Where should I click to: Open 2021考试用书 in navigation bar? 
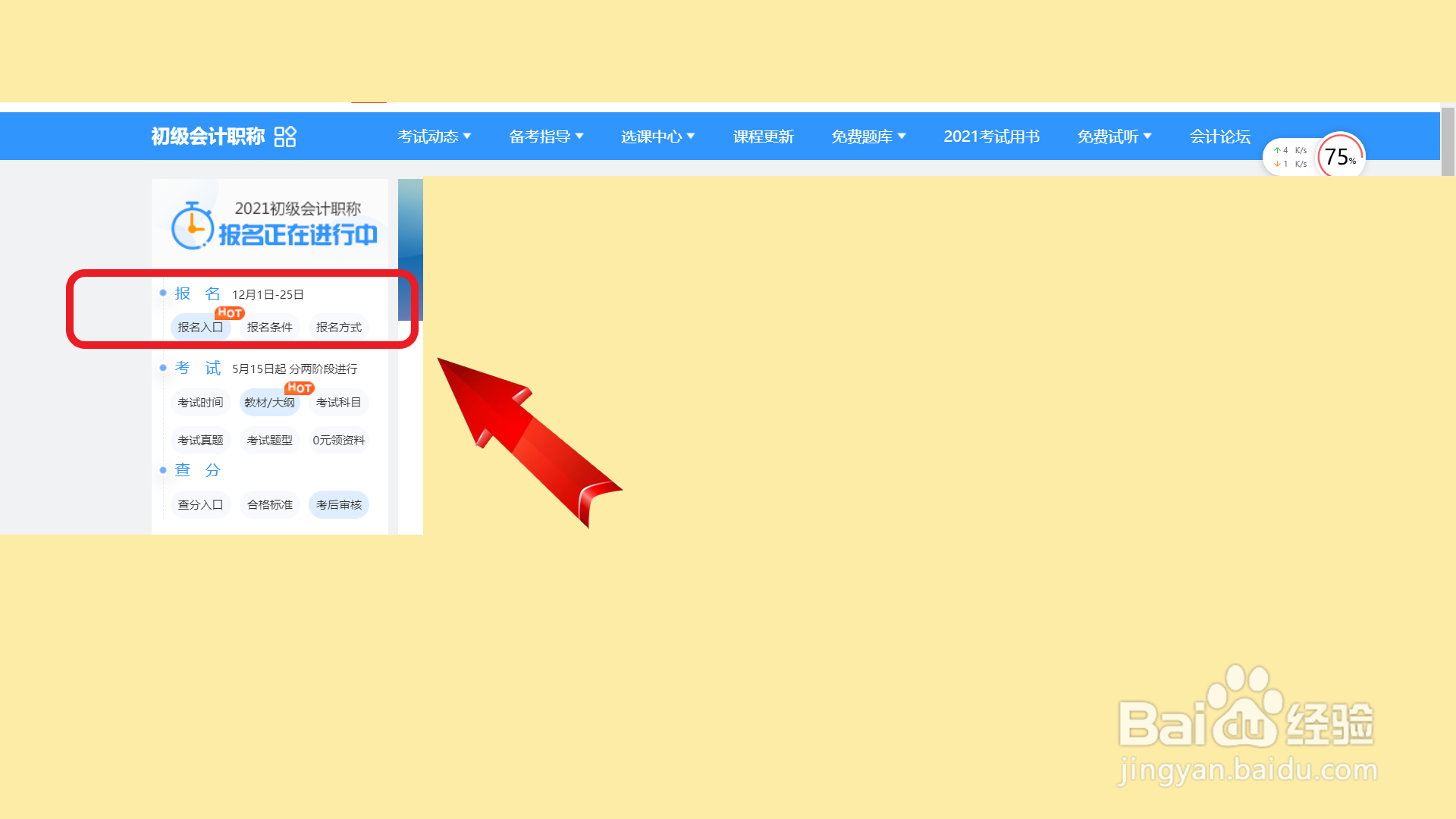(x=991, y=136)
